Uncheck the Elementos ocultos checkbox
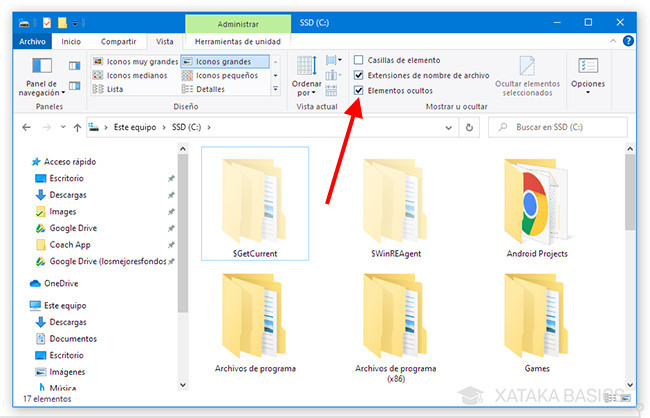This screenshot has width=650, height=418. point(359,90)
